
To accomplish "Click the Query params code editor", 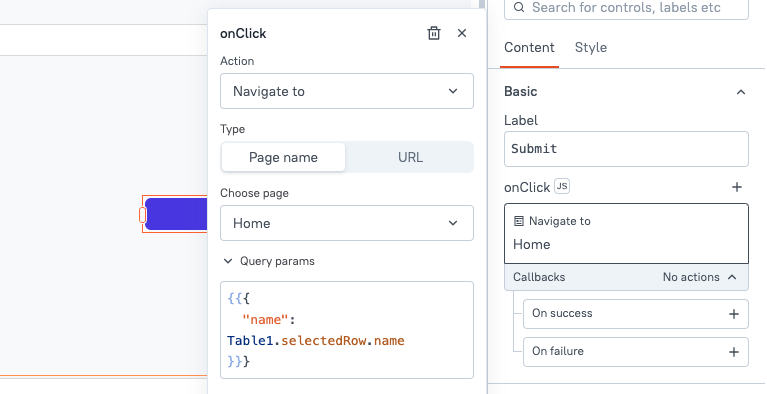I will 347,330.
